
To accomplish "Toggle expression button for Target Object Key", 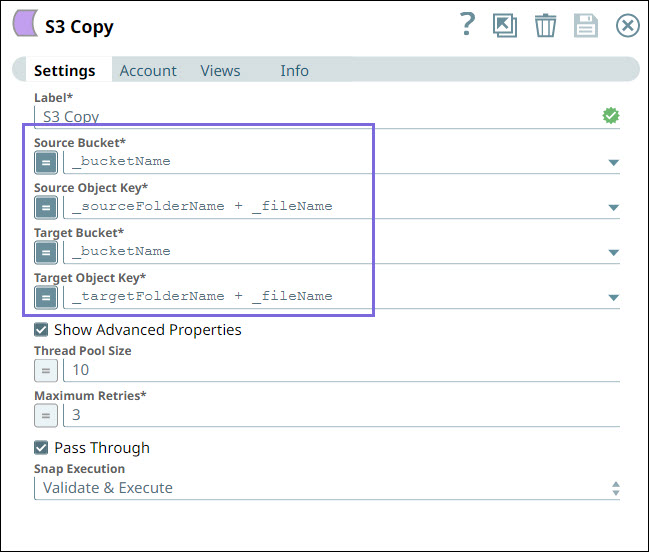I will coord(46,297).
